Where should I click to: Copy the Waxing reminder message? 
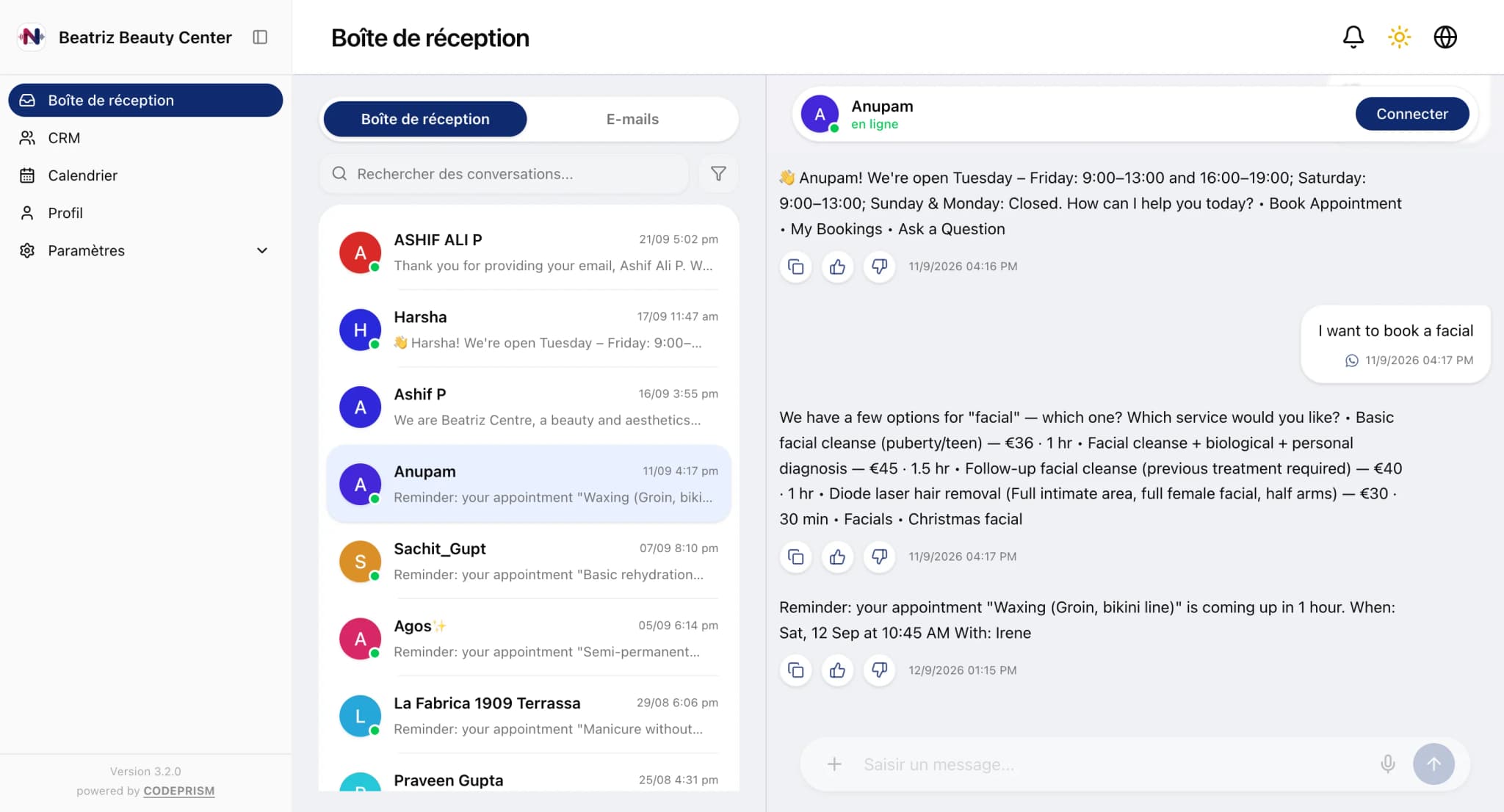pos(795,670)
